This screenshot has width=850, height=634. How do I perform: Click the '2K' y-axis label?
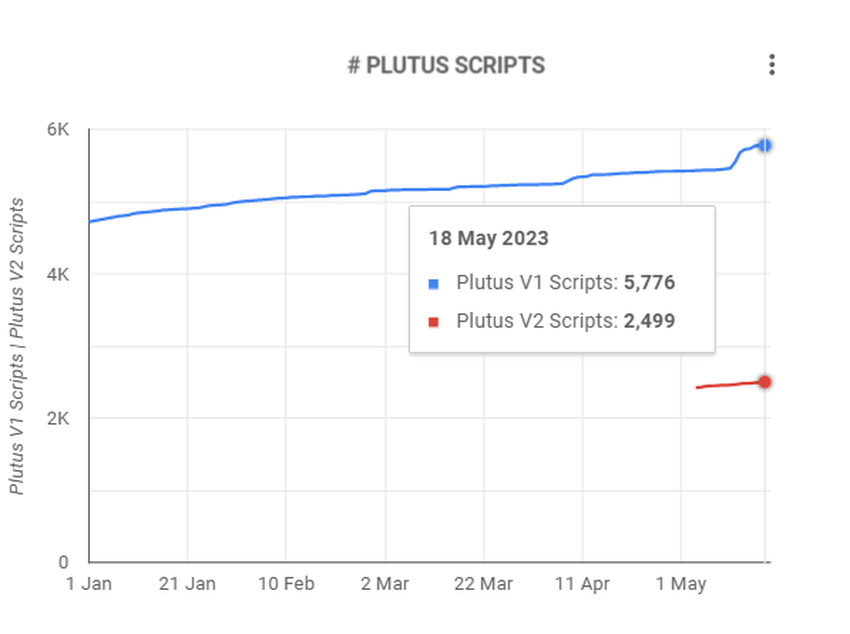[x=58, y=418]
